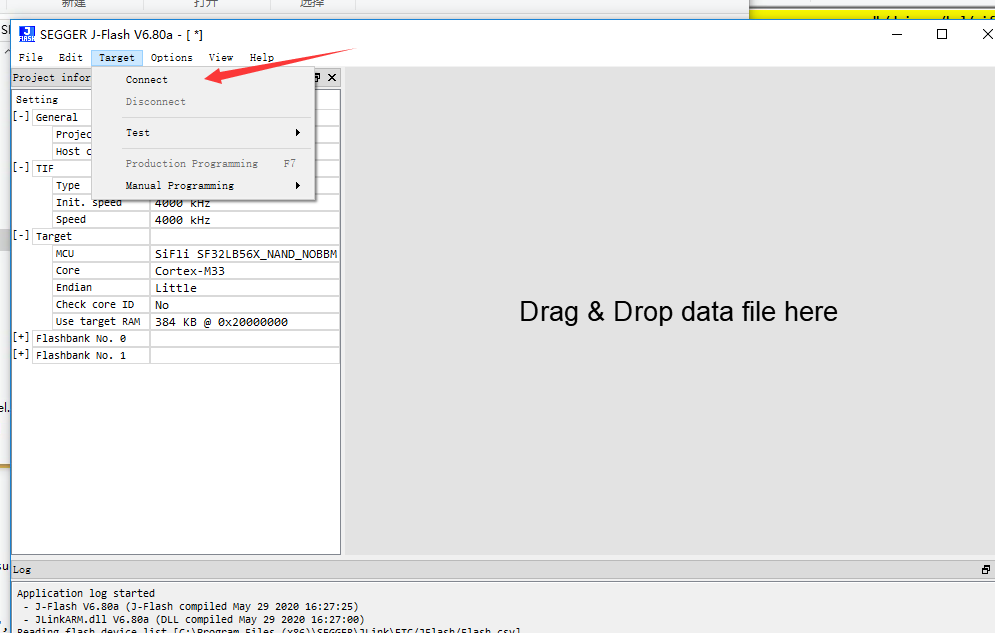The image size is (995, 633).
Task: Select the Init. speed value row
Action: [x=245, y=204]
